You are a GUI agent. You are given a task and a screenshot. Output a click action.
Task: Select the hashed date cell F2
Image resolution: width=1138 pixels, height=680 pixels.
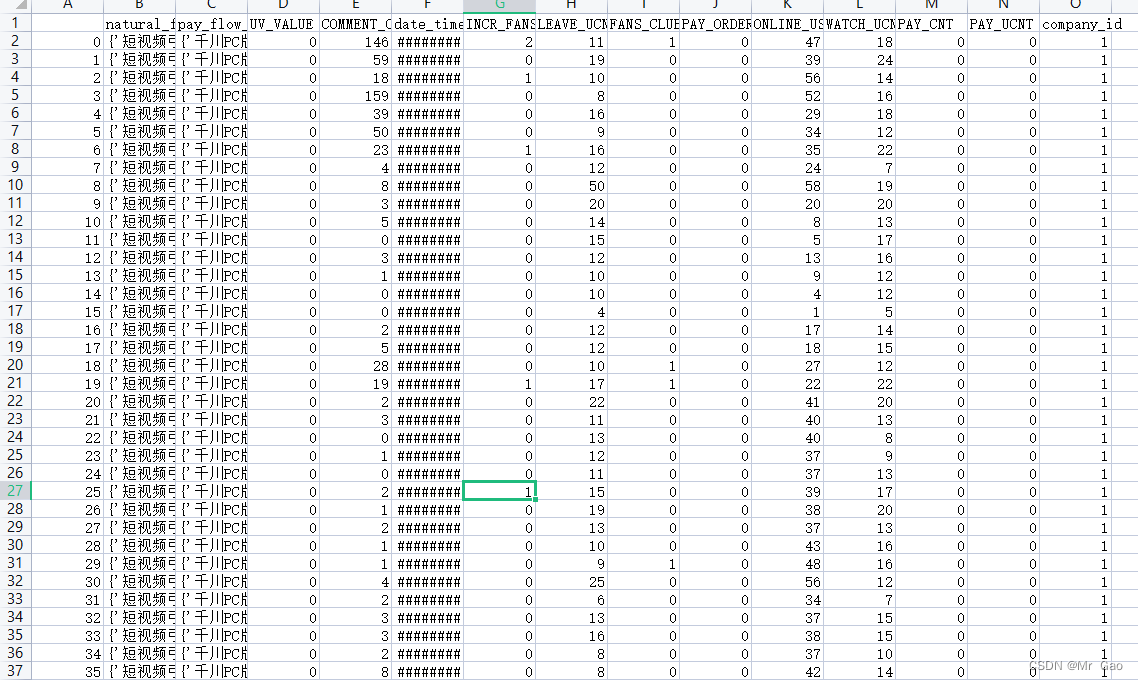point(427,42)
